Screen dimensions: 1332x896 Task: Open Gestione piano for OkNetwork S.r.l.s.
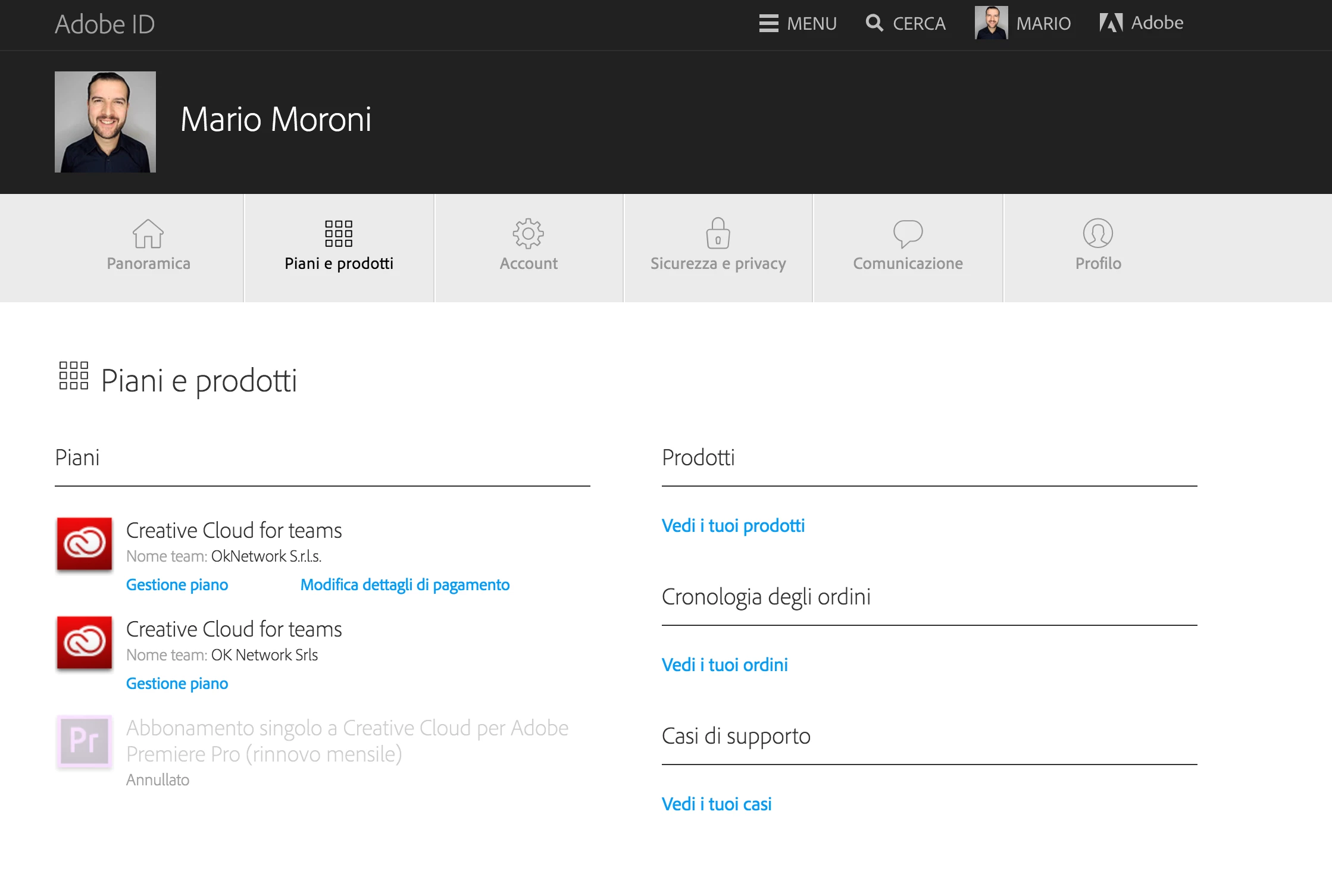177,585
